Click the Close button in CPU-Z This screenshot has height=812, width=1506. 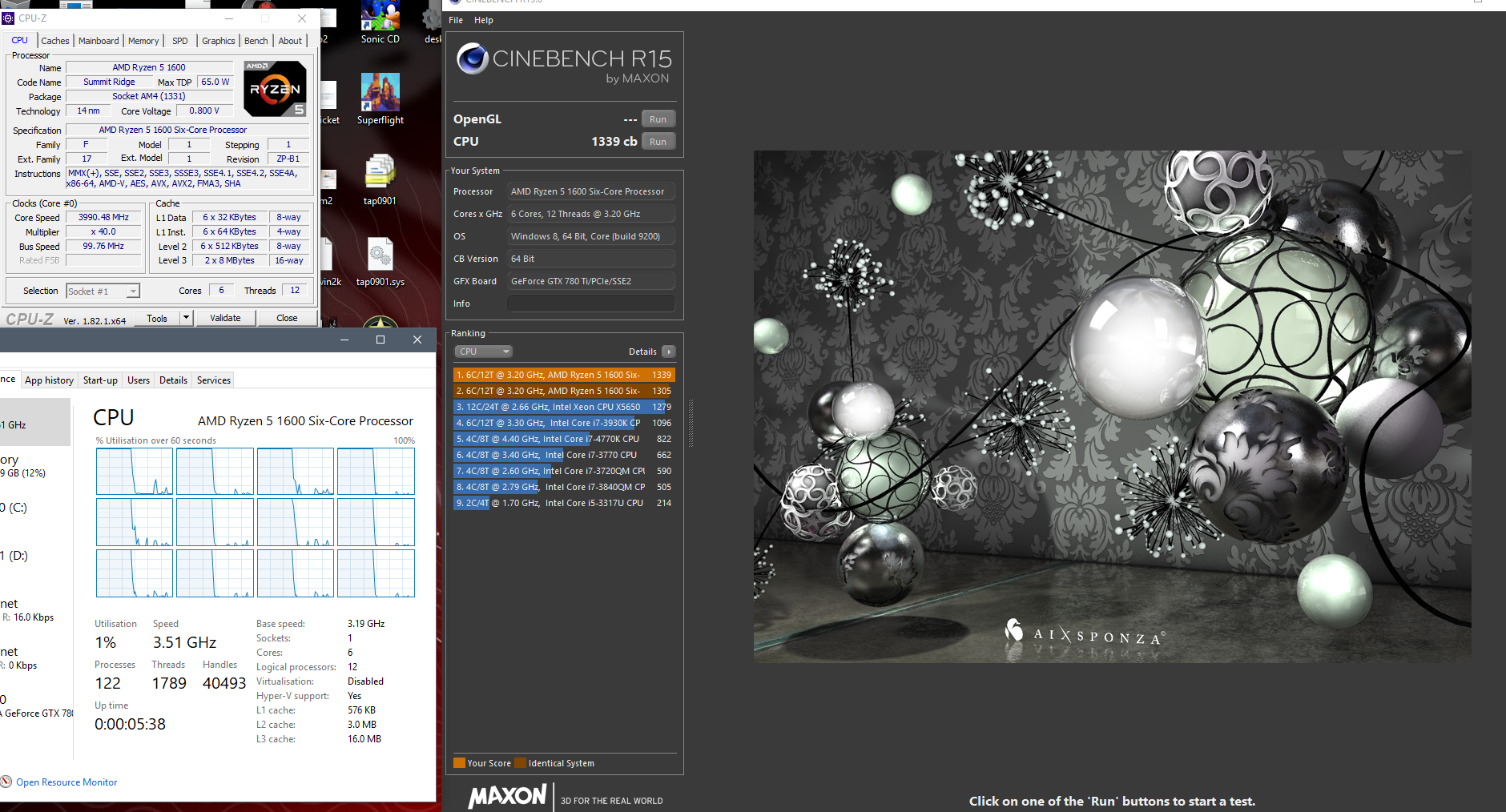pos(287,318)
